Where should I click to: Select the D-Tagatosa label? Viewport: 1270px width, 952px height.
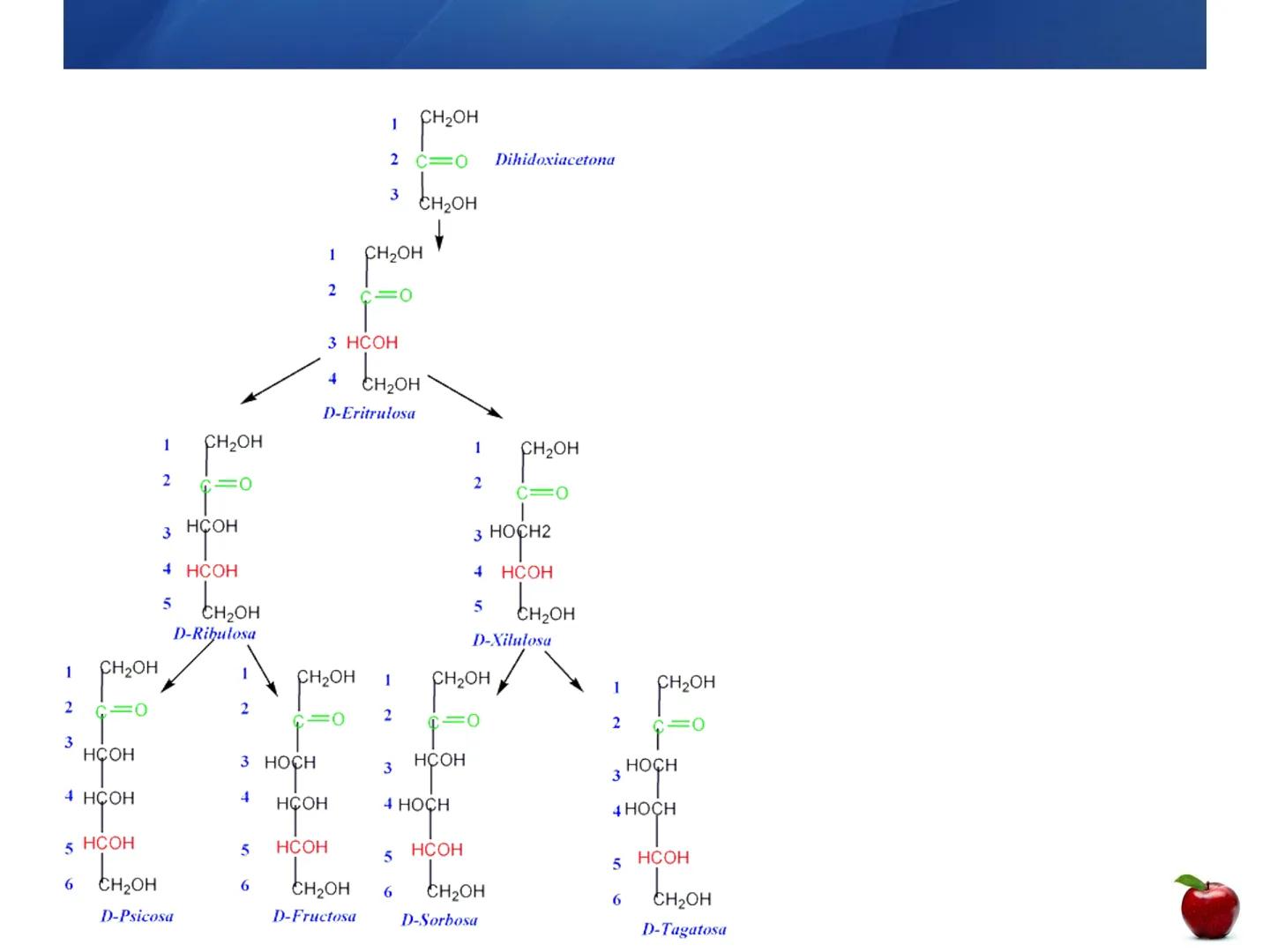coord(684,929)
